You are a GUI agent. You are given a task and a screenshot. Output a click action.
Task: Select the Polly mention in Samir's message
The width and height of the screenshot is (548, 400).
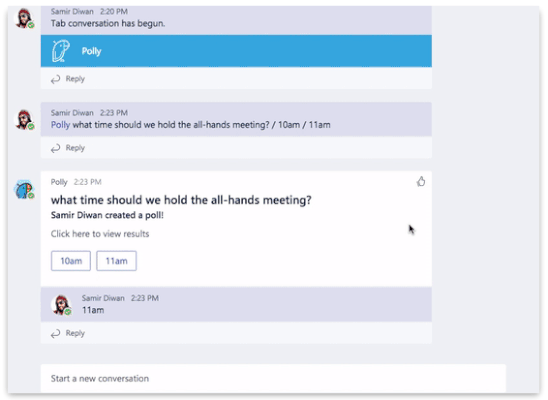[60, 125]
